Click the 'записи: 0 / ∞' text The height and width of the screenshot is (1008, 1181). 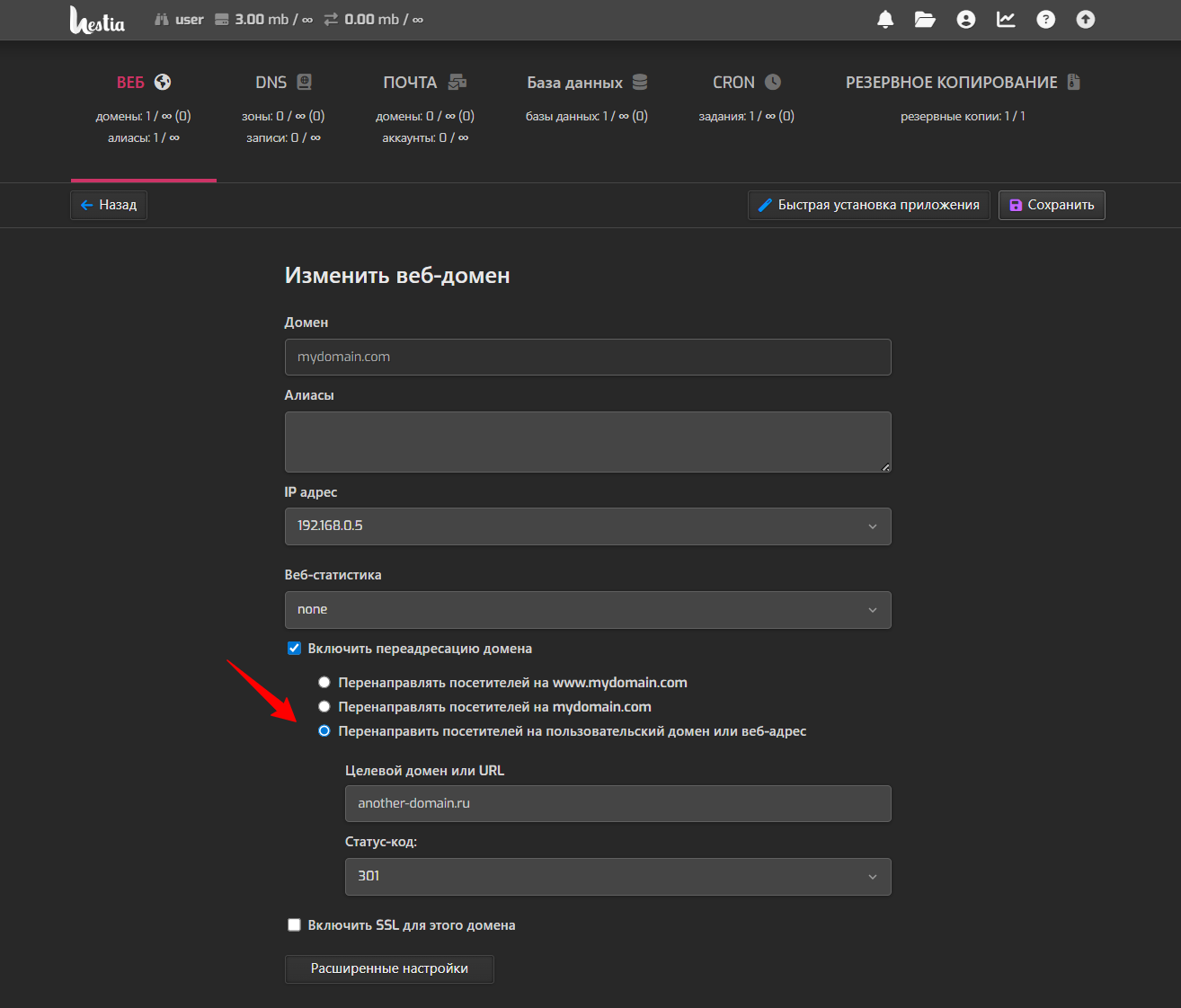283,137
